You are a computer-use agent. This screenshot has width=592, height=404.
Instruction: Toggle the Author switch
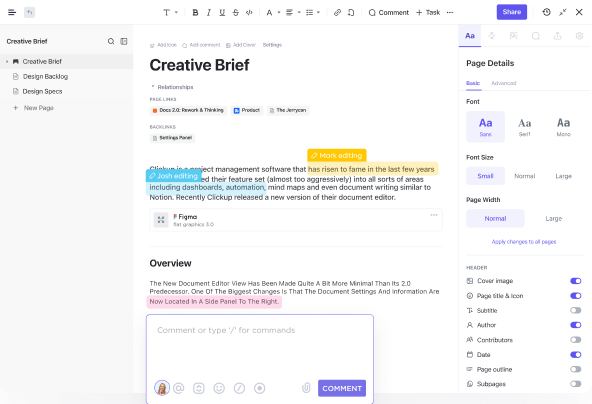click(x=575, y=325)
